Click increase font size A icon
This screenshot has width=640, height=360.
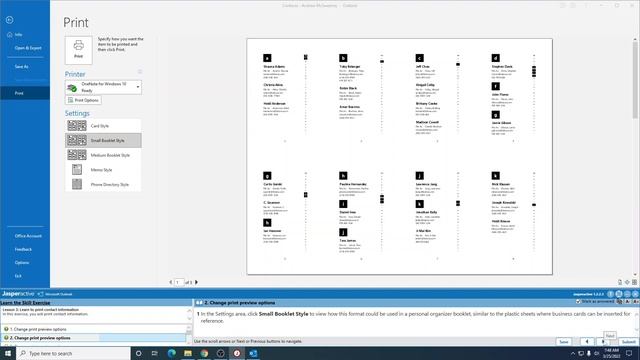636,302
